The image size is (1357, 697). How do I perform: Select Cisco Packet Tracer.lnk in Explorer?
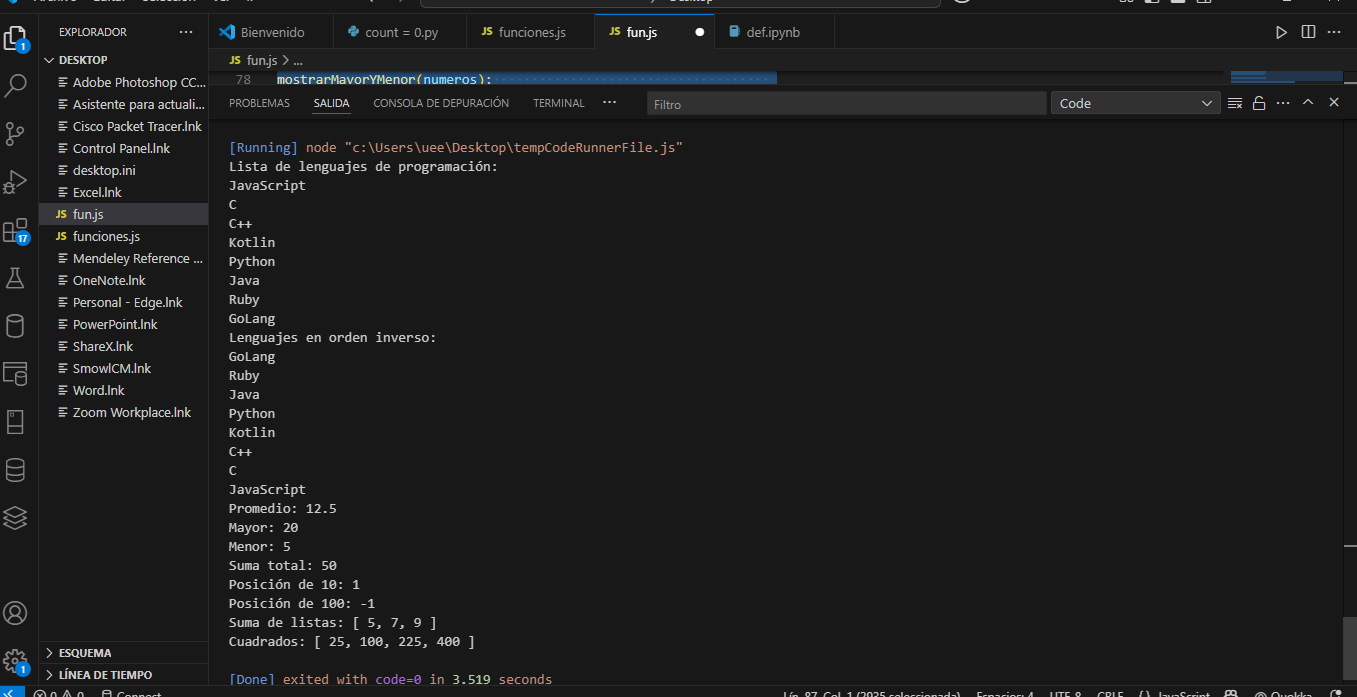[x=125, y=126]
